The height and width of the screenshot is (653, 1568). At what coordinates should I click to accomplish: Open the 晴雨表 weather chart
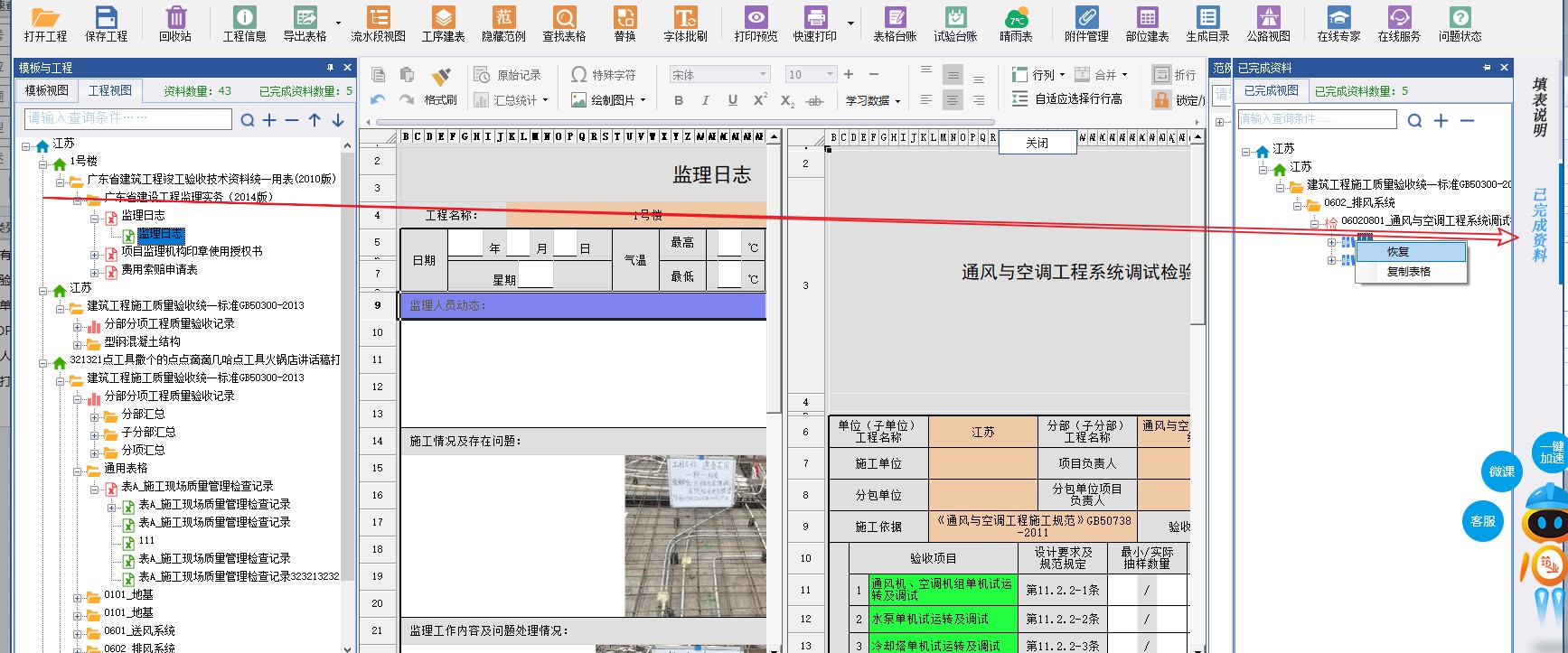pos(1016,24)
